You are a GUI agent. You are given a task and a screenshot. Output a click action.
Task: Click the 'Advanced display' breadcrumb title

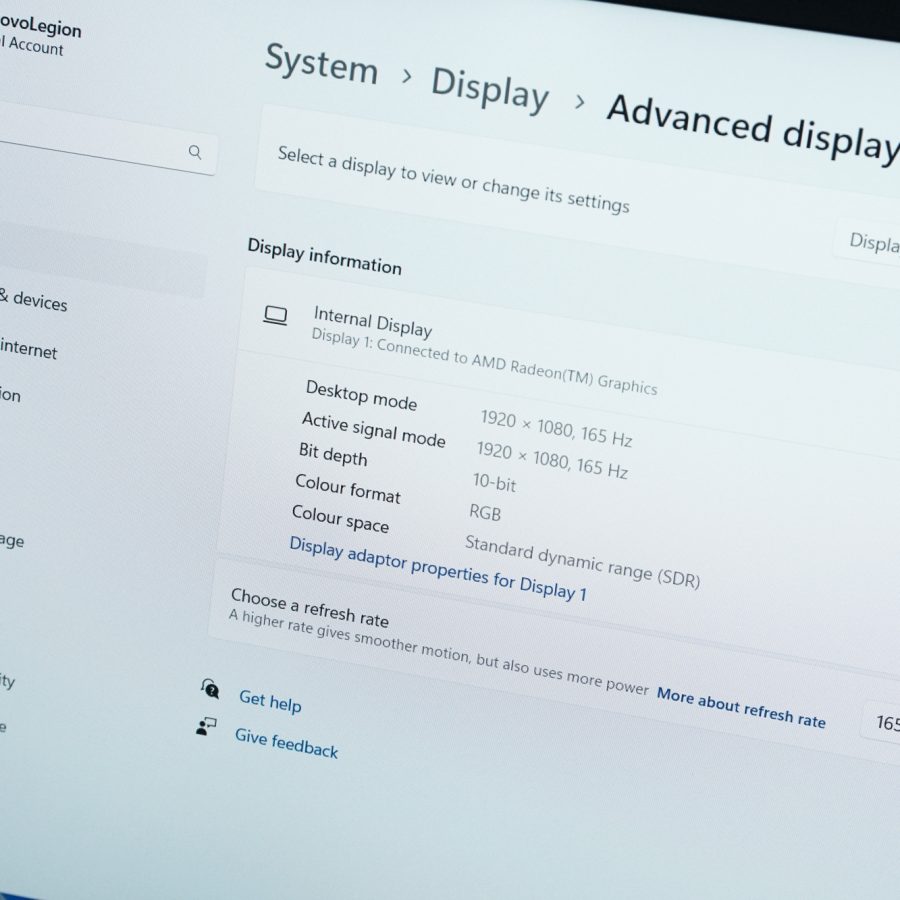click(x=752, y=130)
